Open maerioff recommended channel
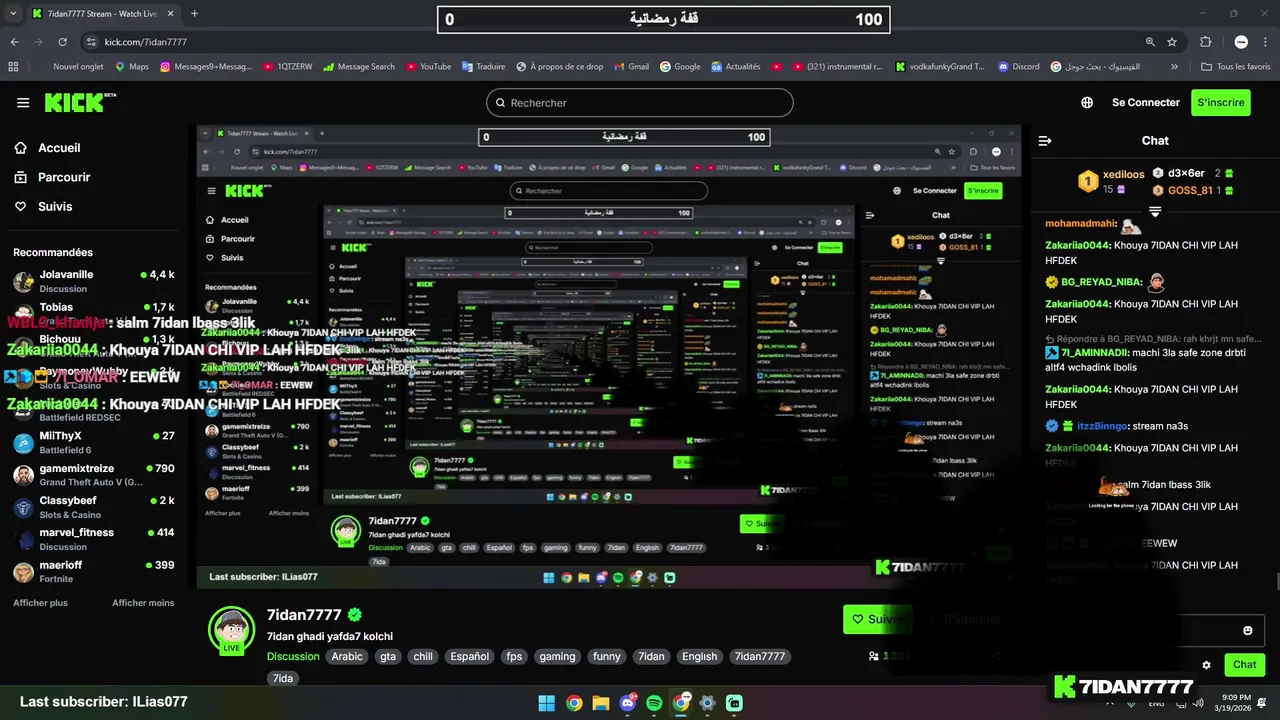1280x720 pixels. [x=95, y=571]
